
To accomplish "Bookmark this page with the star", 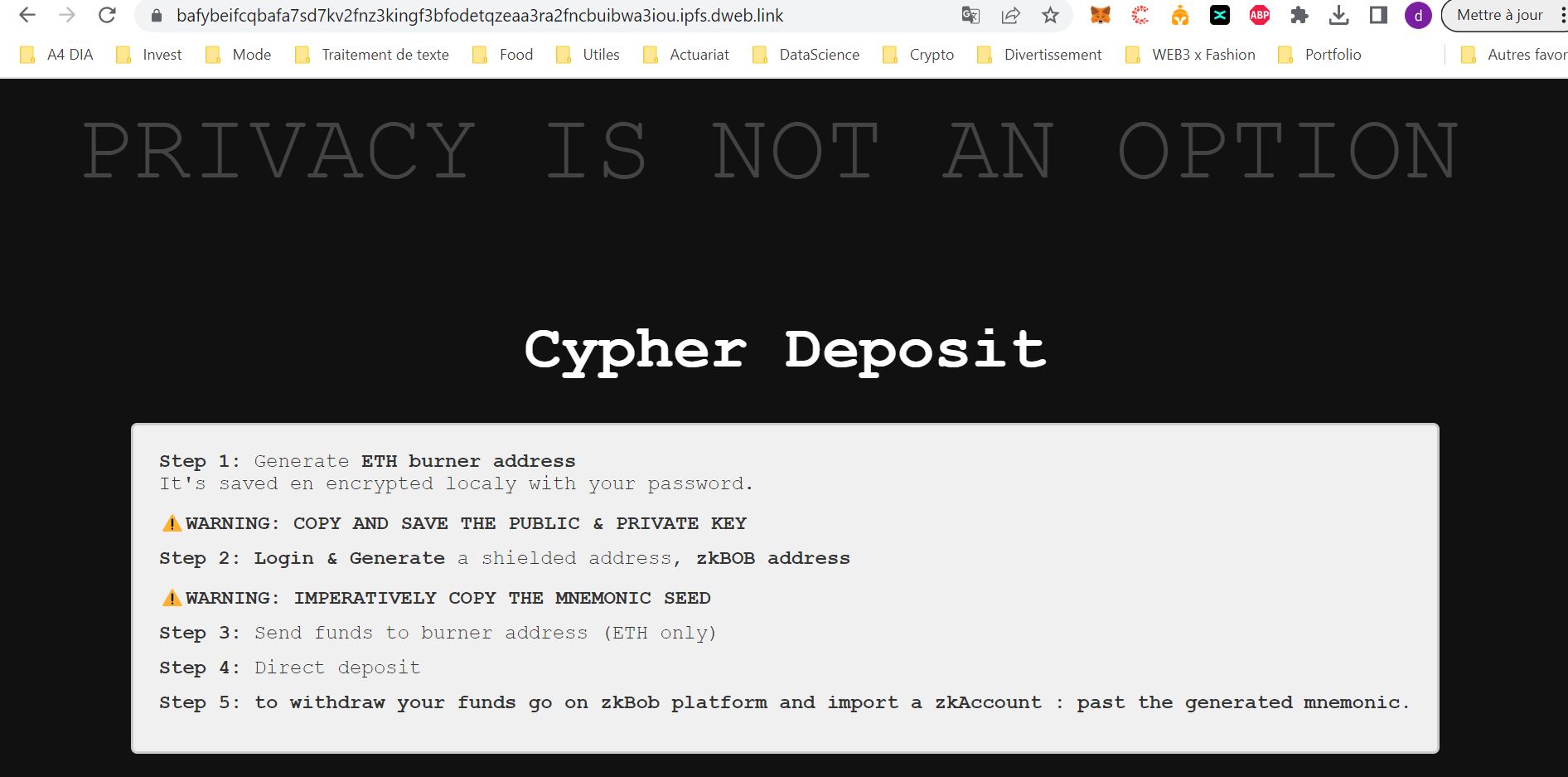I will 1050,15.
